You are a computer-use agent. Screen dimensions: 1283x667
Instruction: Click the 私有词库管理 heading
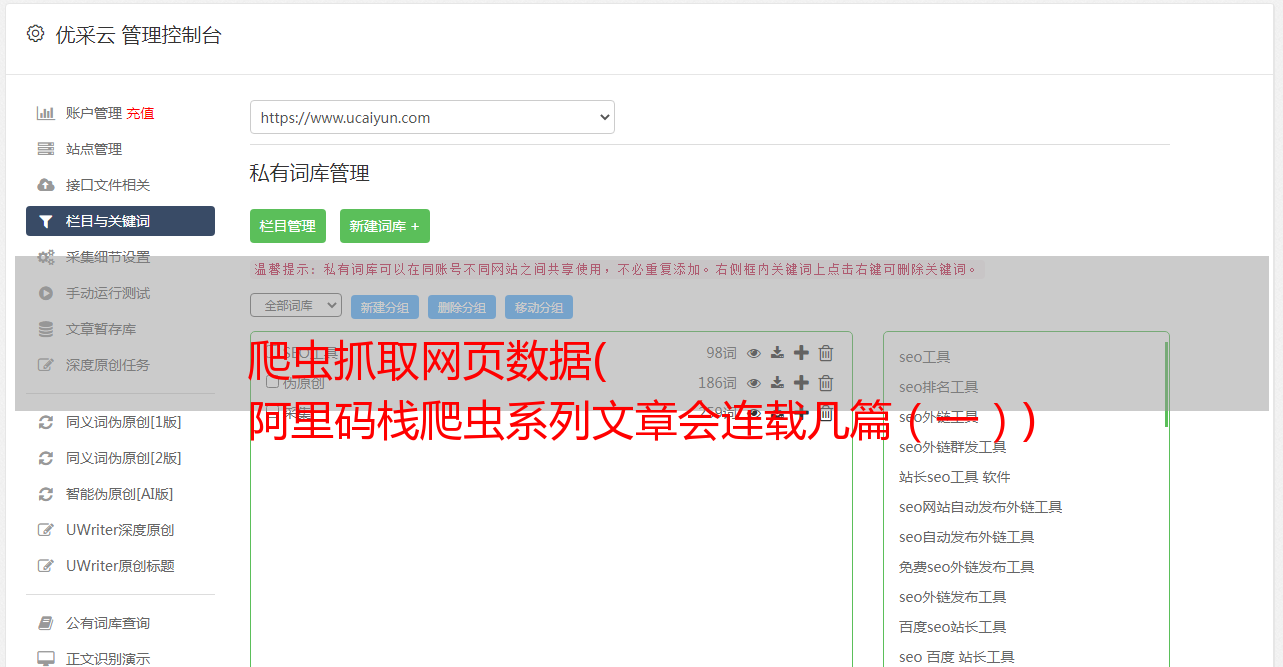coord(310,173)
